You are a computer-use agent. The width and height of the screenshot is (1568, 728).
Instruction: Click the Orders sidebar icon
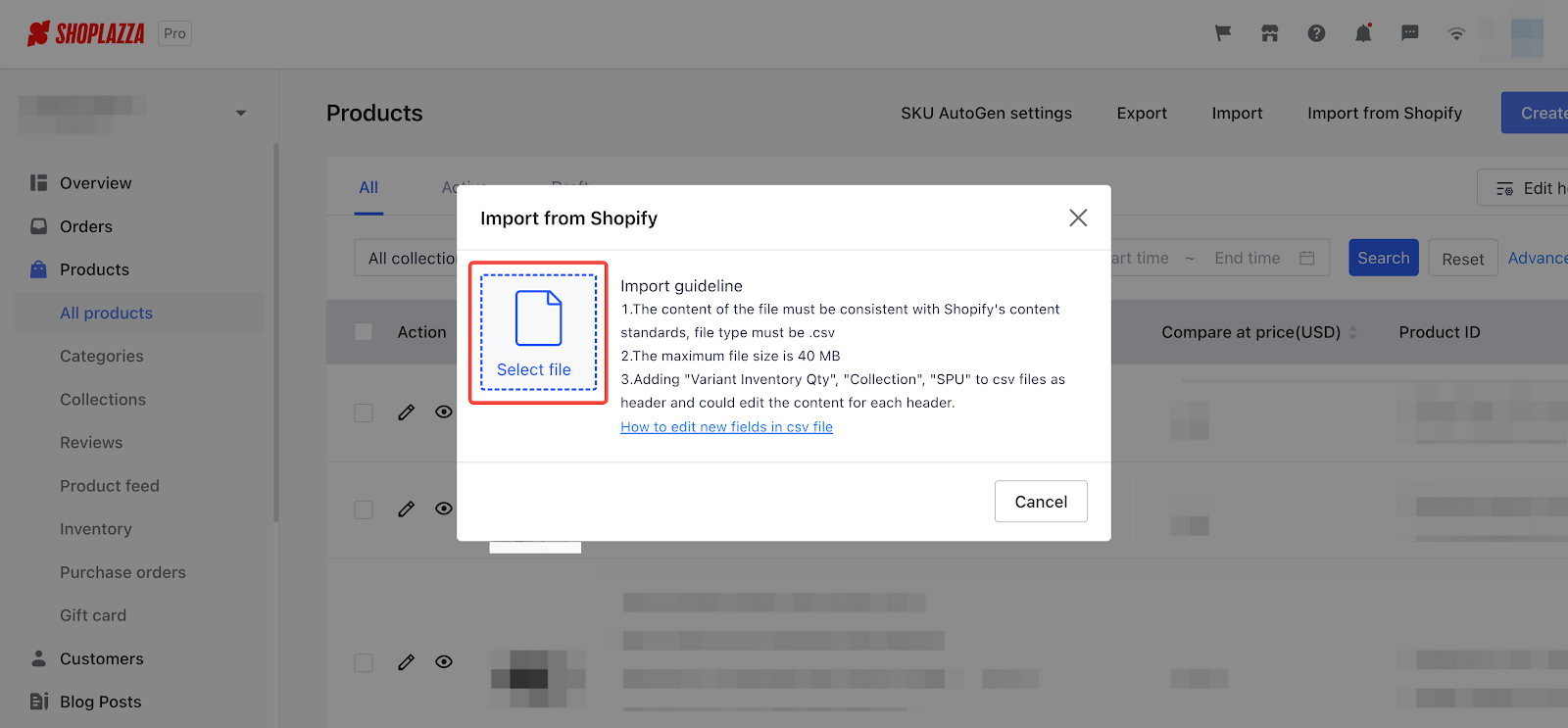(38, 226)
